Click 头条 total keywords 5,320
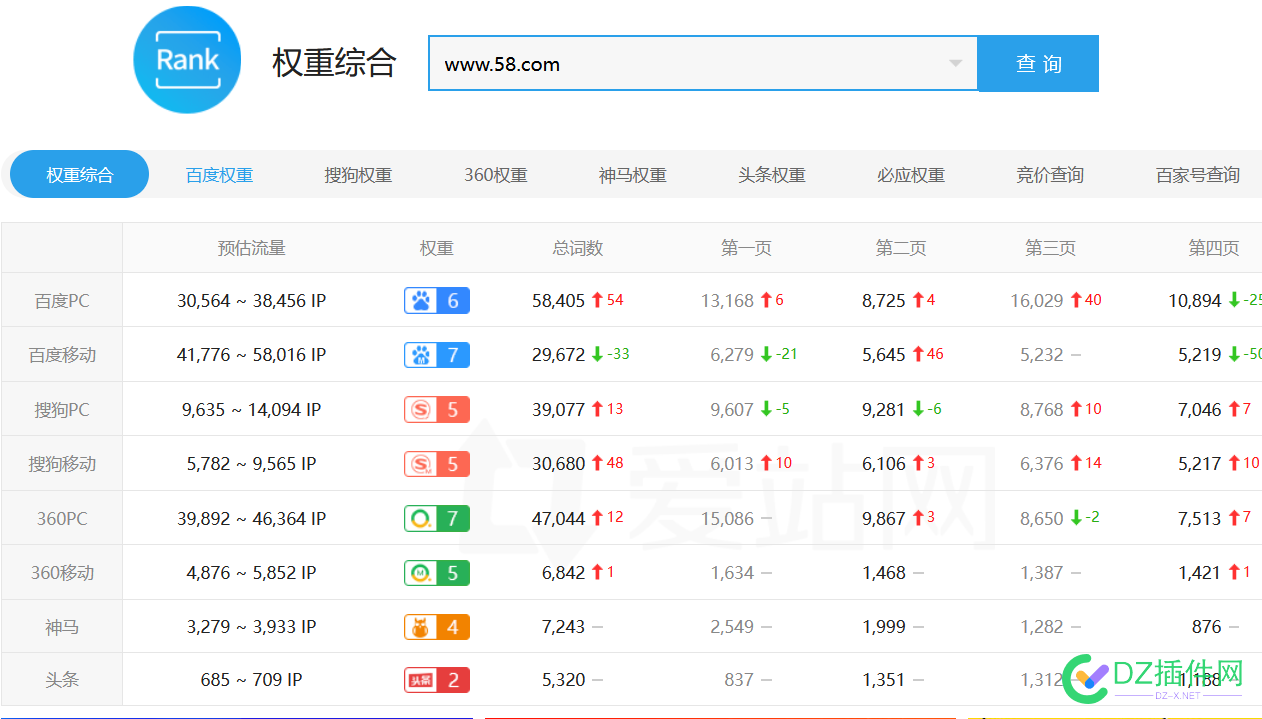Image resolution: width=1262 pixels, height=719 pixels. (564, 680)
